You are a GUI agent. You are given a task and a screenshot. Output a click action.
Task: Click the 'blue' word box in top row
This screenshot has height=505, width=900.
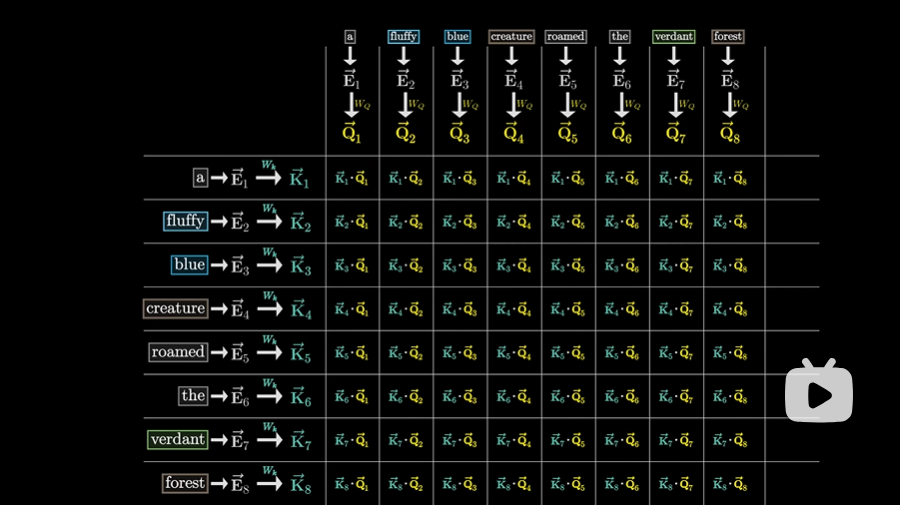pos(458,37)
